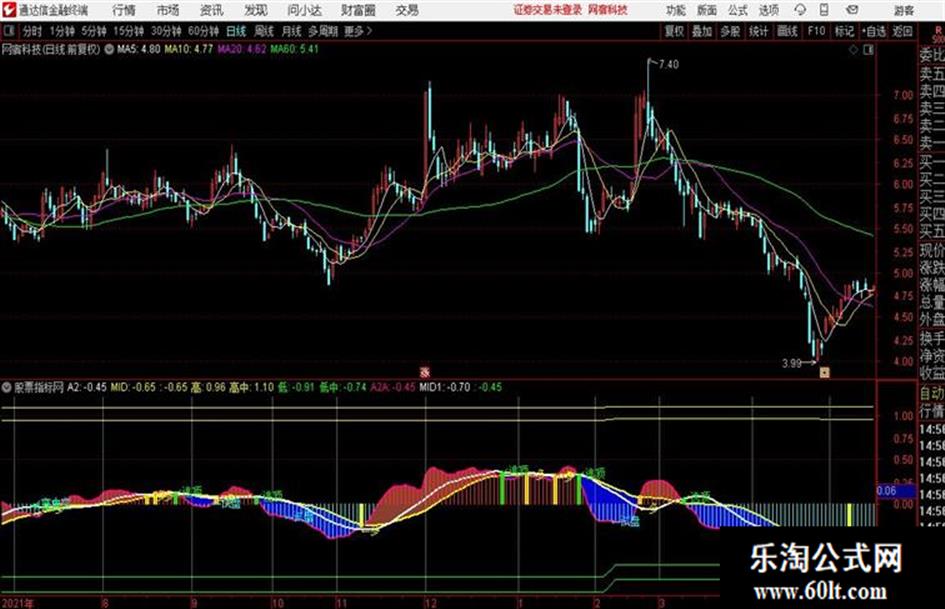Click the 统计 statistics toolbar button
The height and width of the screenshot is (609, 945).
click(x=758, y=31)
